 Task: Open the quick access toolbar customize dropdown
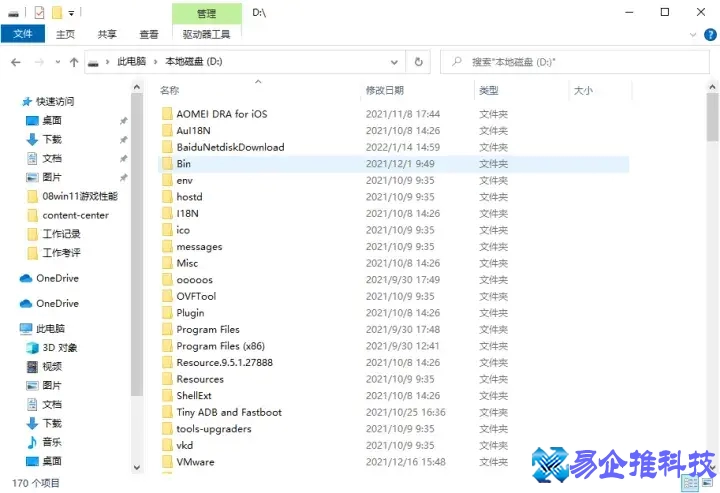pos(71,13)
